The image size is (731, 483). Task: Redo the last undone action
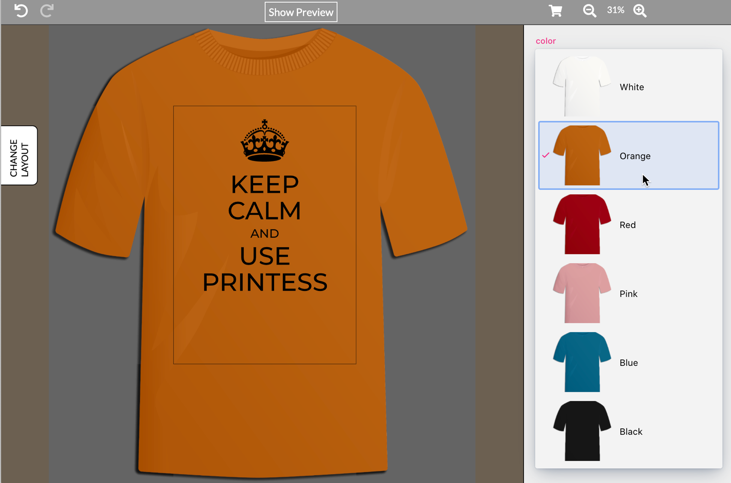(x=47, y=10)
